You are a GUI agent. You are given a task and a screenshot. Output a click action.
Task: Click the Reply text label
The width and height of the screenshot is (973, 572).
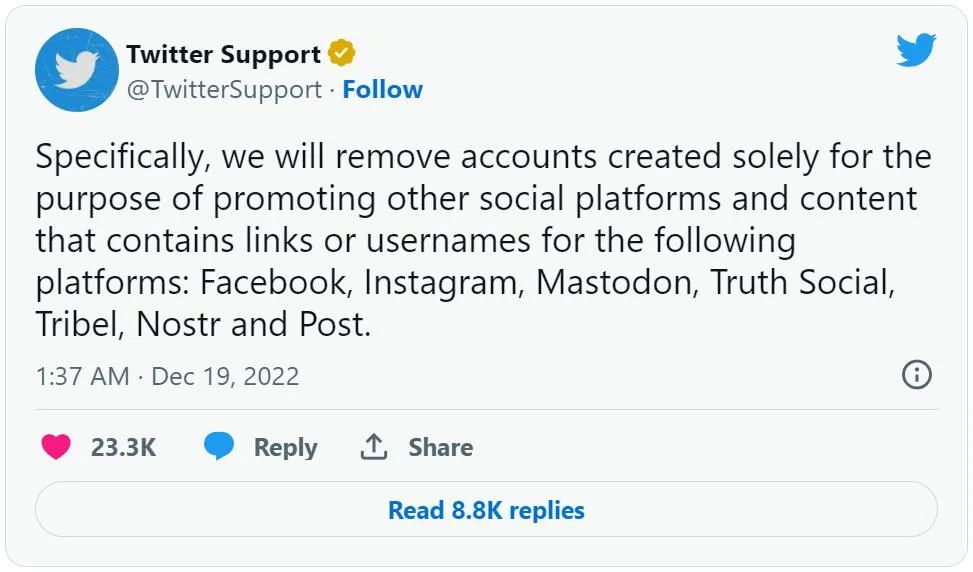click(285, 448)
